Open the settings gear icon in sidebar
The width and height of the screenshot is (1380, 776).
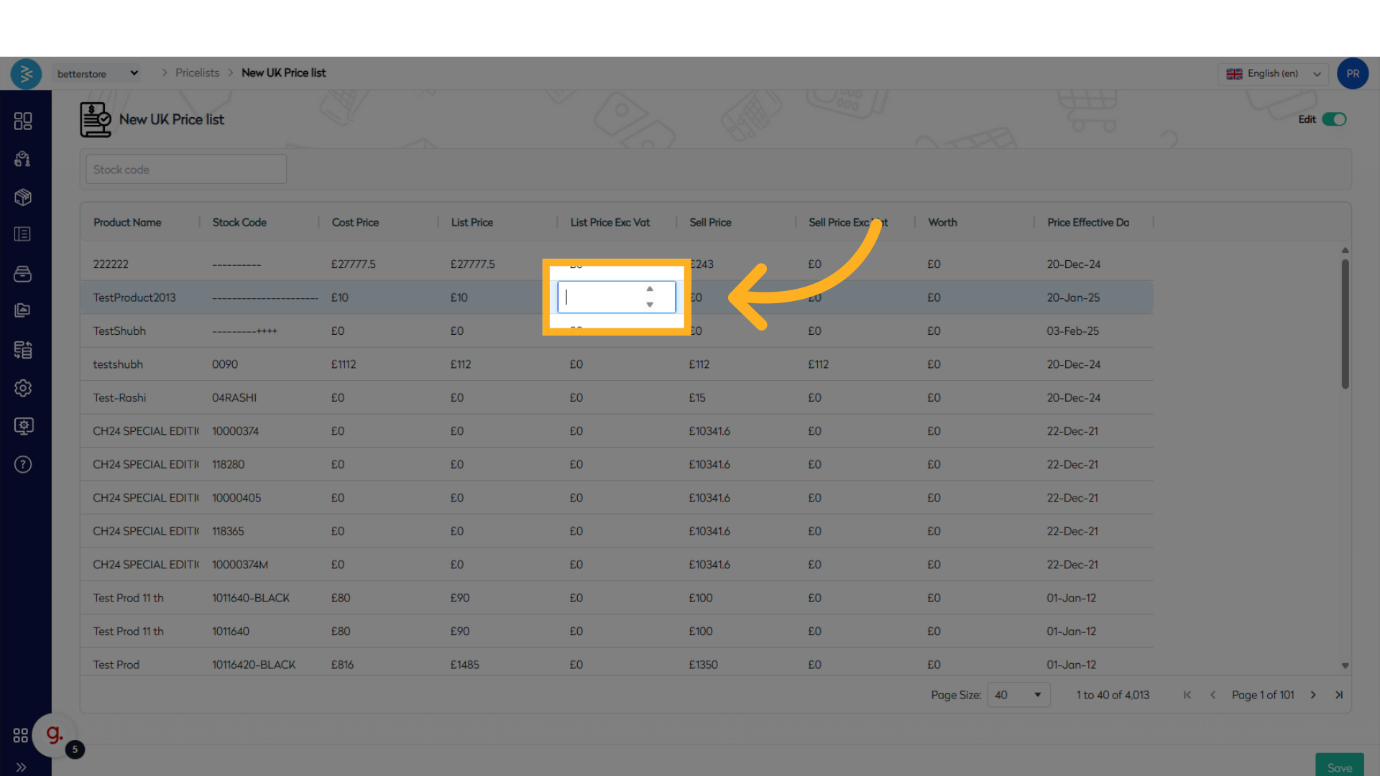click(23, 388)
